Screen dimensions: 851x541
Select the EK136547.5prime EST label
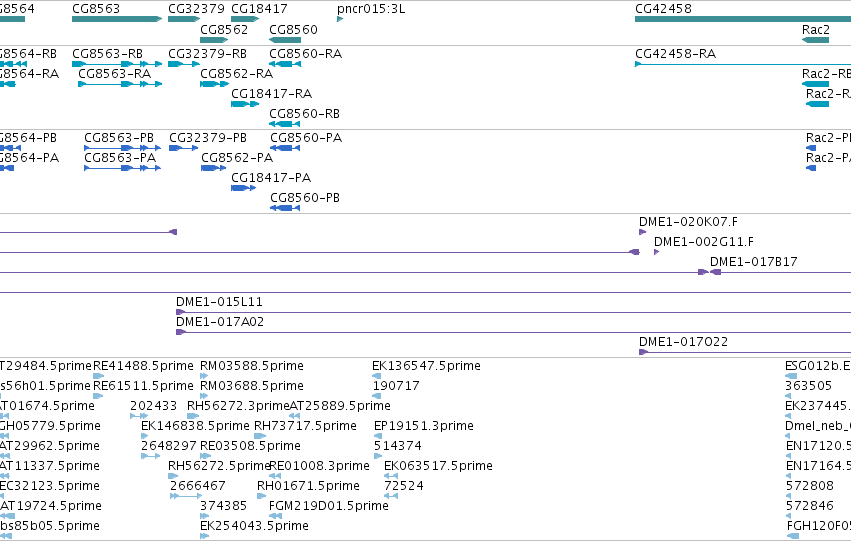coord(426,366)
